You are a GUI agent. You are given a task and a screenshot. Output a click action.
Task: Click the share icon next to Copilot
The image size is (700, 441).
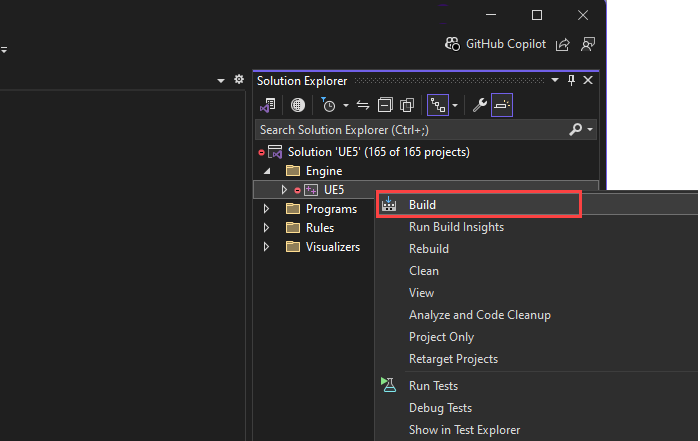coord(564,44)
